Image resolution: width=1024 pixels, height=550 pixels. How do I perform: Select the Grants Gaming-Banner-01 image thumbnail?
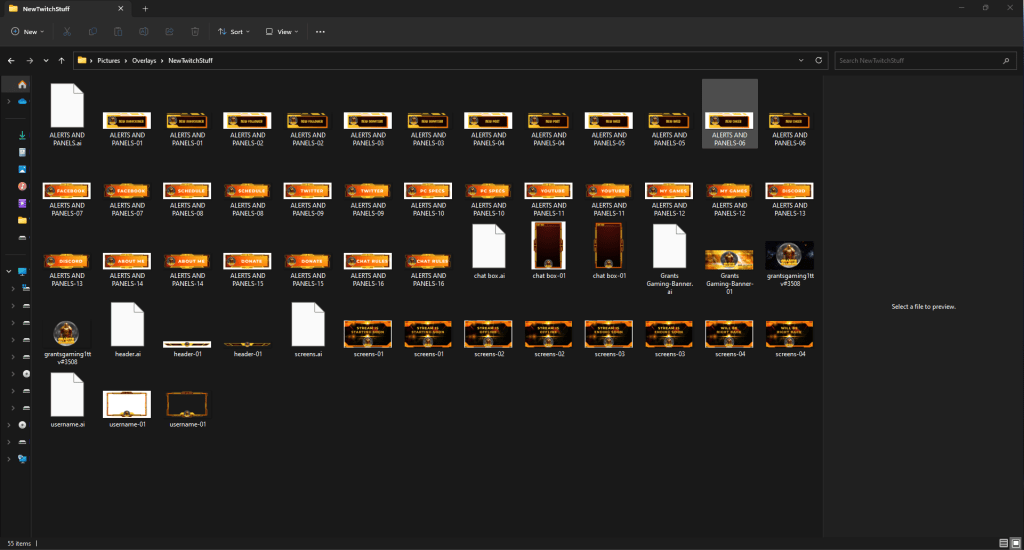(x=729, y=260)
